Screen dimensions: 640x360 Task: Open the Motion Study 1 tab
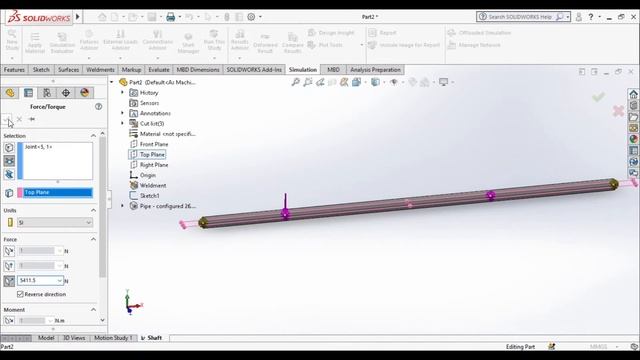point(113,338)
